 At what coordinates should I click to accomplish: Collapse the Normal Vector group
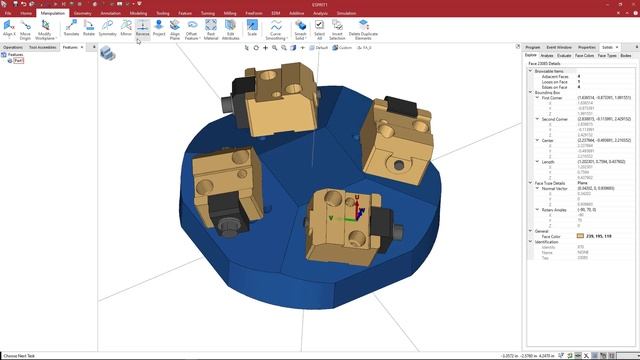point(537,189)
